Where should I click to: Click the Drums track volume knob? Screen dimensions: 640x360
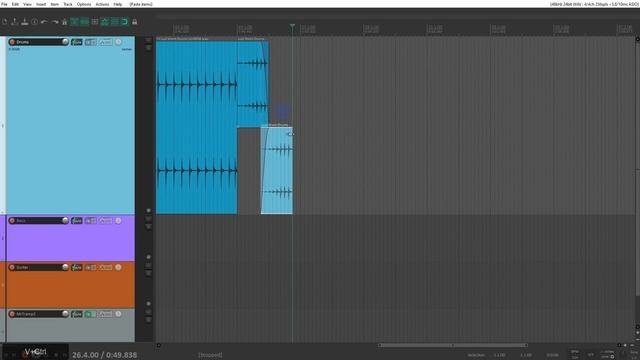pyautogui.click(x=65, y=42)
